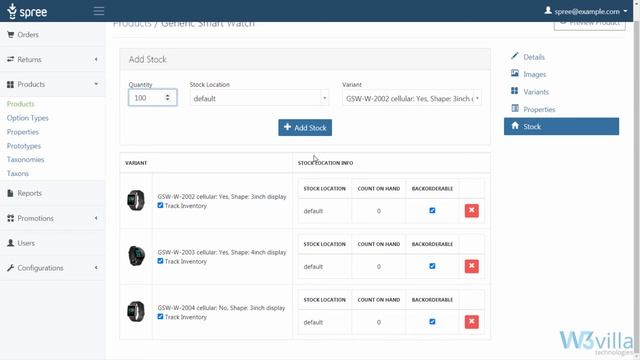This screenshot has width=640, height=360.
Task: Click the Users person icon
Action: tap(11, 243)
